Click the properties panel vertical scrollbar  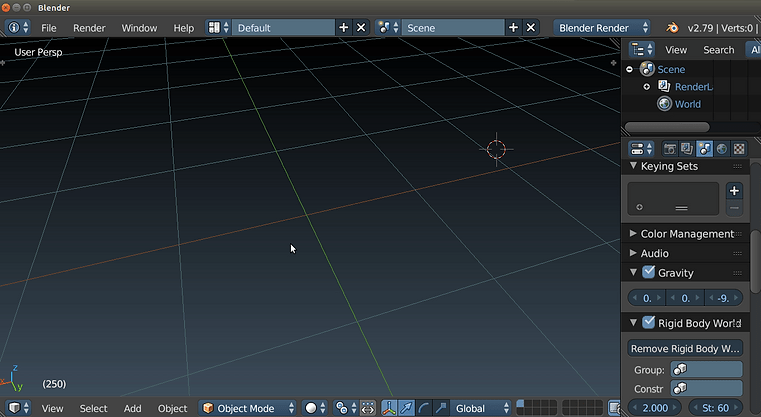click(x=755, y=262)
